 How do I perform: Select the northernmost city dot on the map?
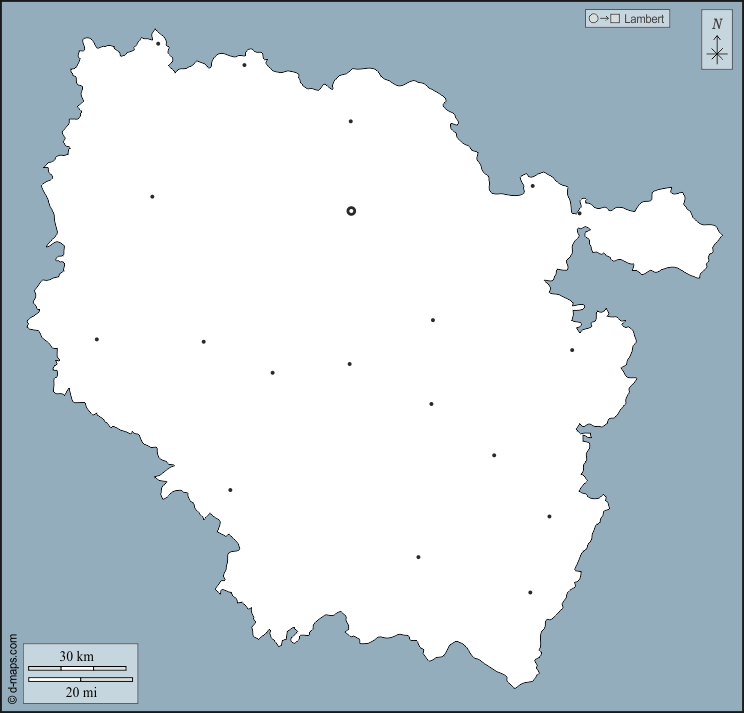point(158,43)
